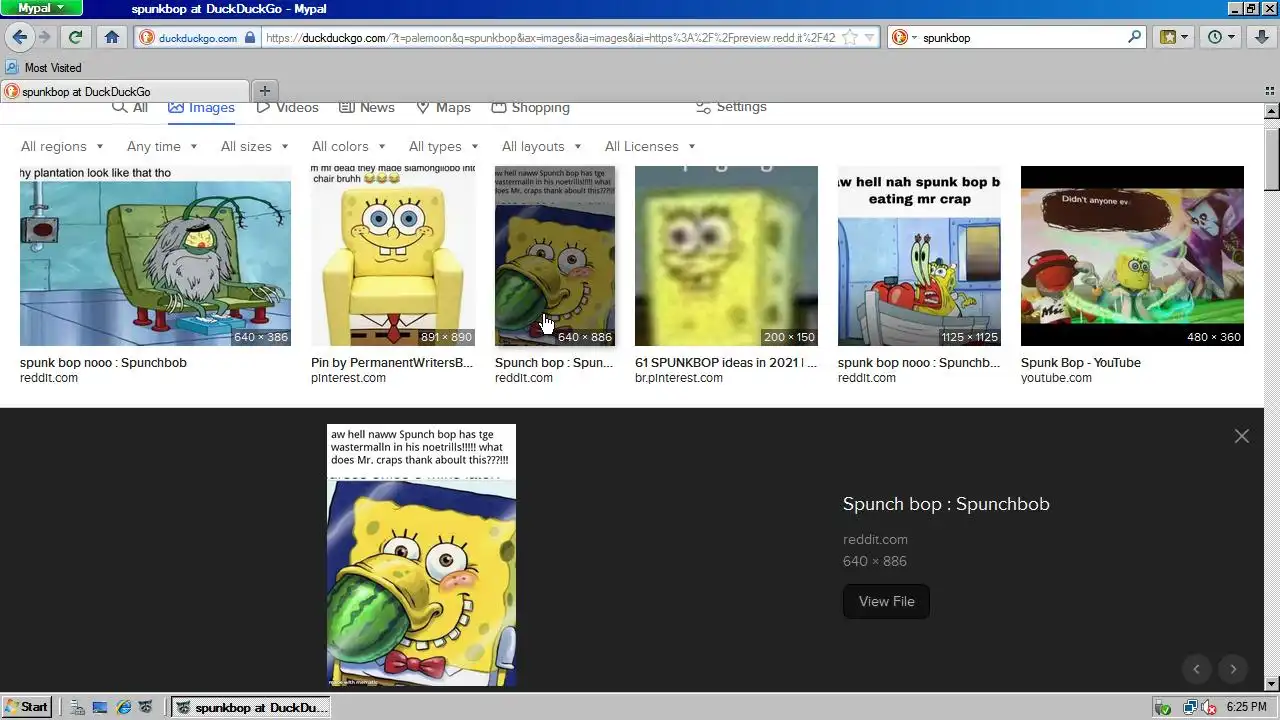This screenshot has height=720, width=1280.
Task: Go back with the Back arrow button
Action: 20,37
